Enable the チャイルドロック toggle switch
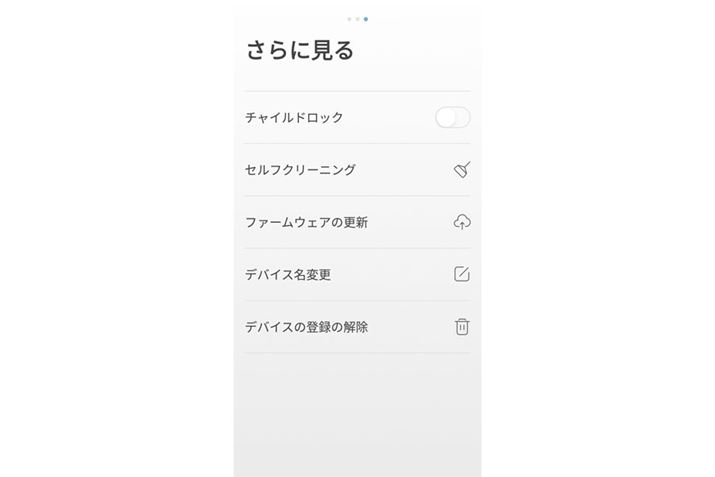Image resolution: width=715 pixels, height=477 pixels. point(453,118)
